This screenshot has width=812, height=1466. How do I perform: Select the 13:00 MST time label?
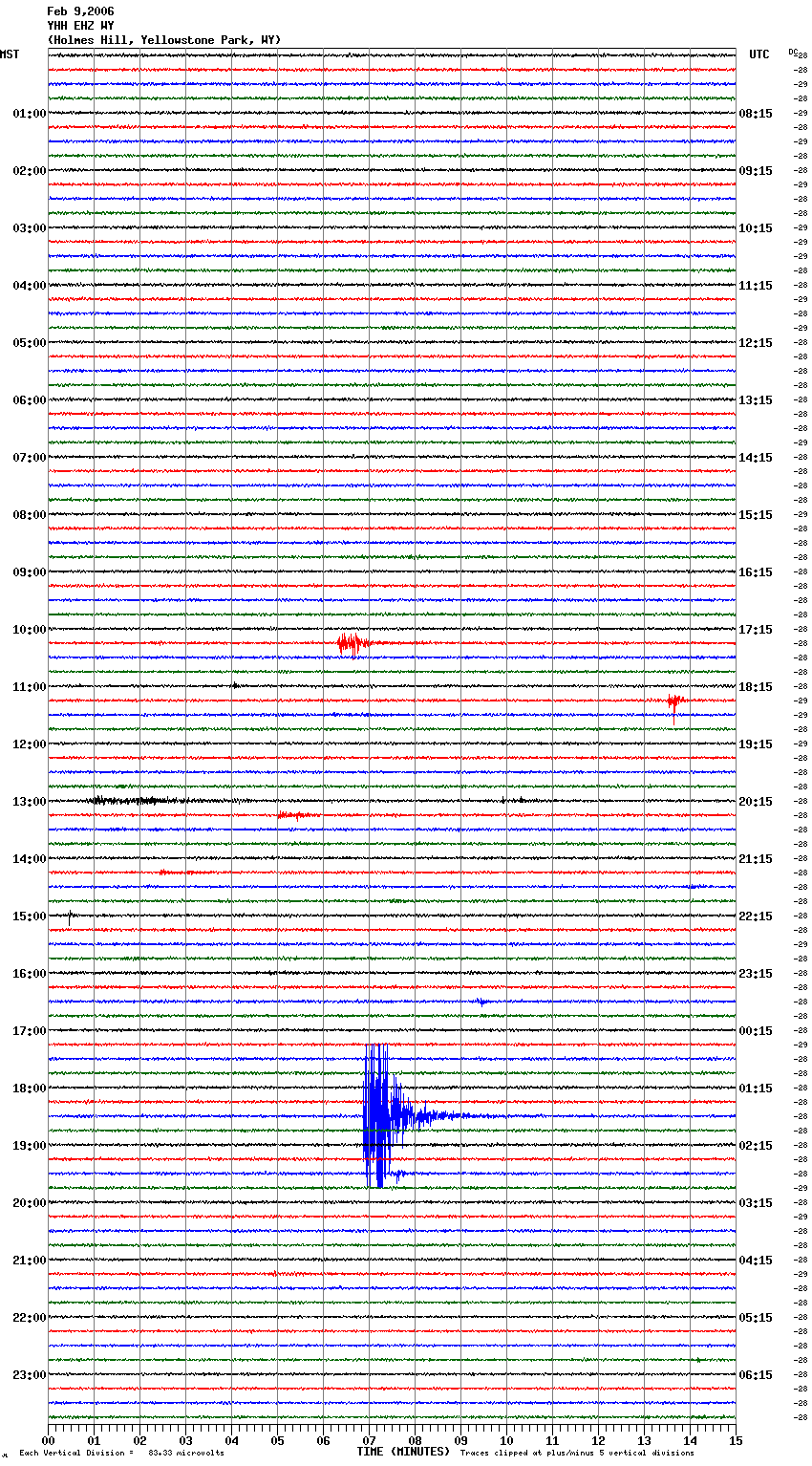pos(30,802)
